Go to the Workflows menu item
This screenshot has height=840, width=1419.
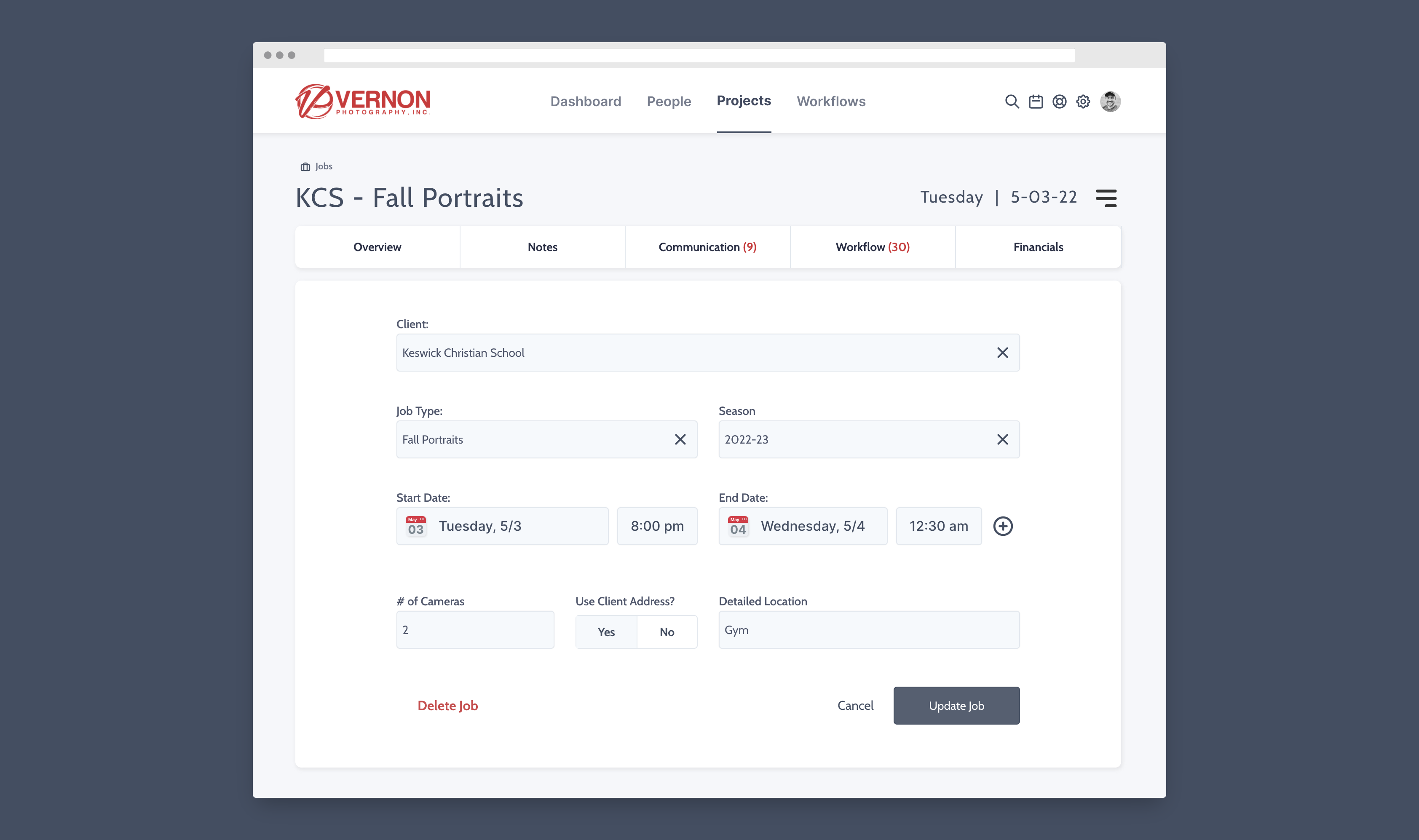pos(830,102)
